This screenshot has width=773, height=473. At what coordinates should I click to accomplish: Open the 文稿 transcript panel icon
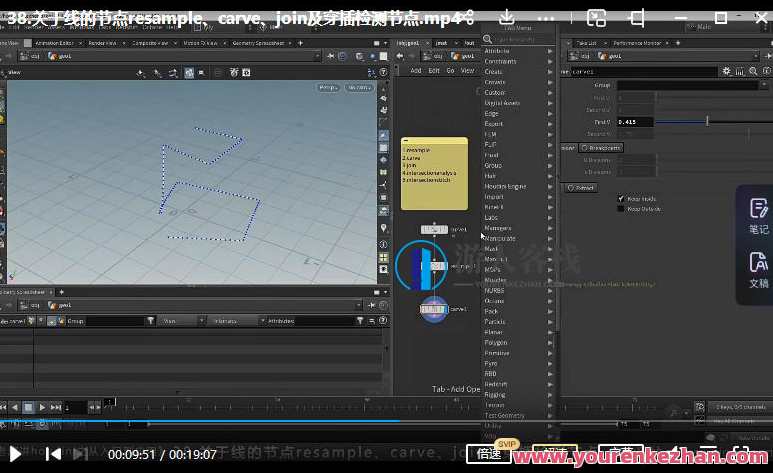(758, 270)
